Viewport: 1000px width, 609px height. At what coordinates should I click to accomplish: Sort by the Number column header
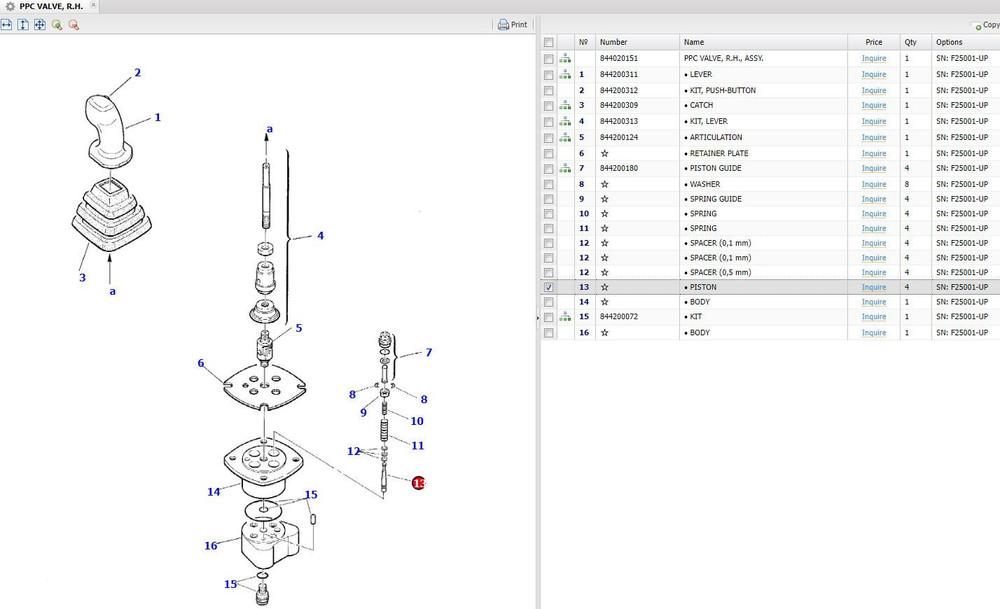(x=636, y=42)
